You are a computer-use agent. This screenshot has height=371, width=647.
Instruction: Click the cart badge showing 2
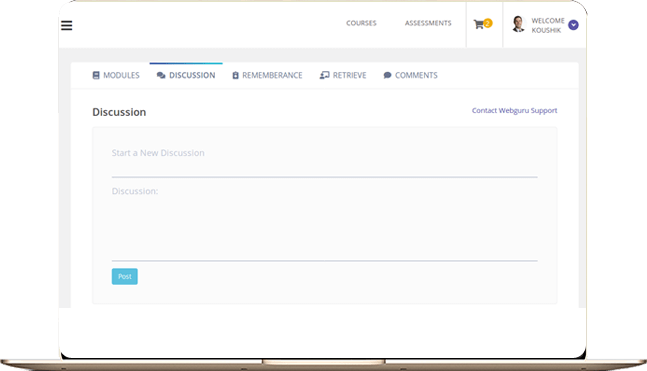pyautogui.click(x=488, y=23)
